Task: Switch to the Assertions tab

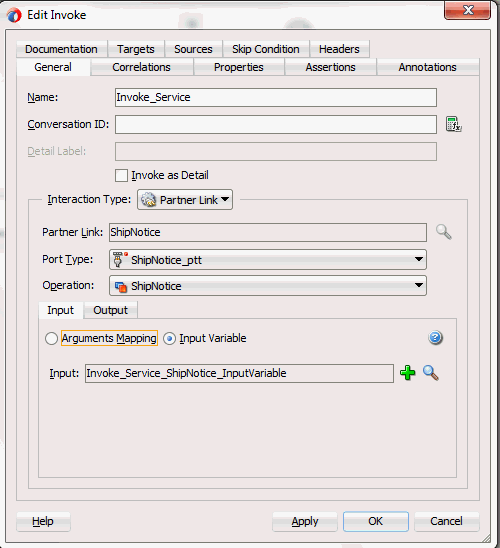Action: point(331,67)
